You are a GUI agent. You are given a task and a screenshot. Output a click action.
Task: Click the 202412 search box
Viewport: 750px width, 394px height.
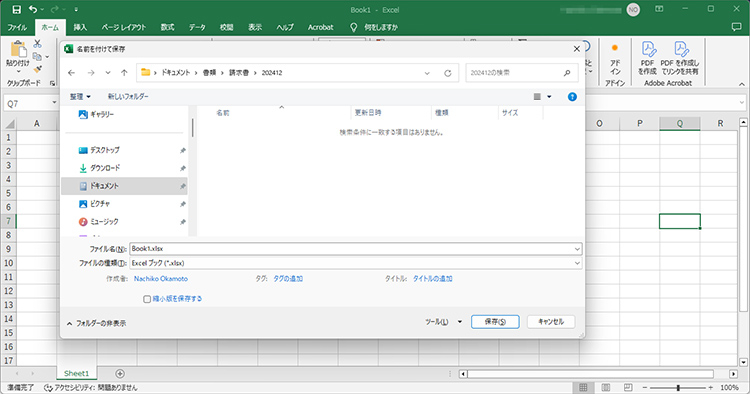click(522, 73)
